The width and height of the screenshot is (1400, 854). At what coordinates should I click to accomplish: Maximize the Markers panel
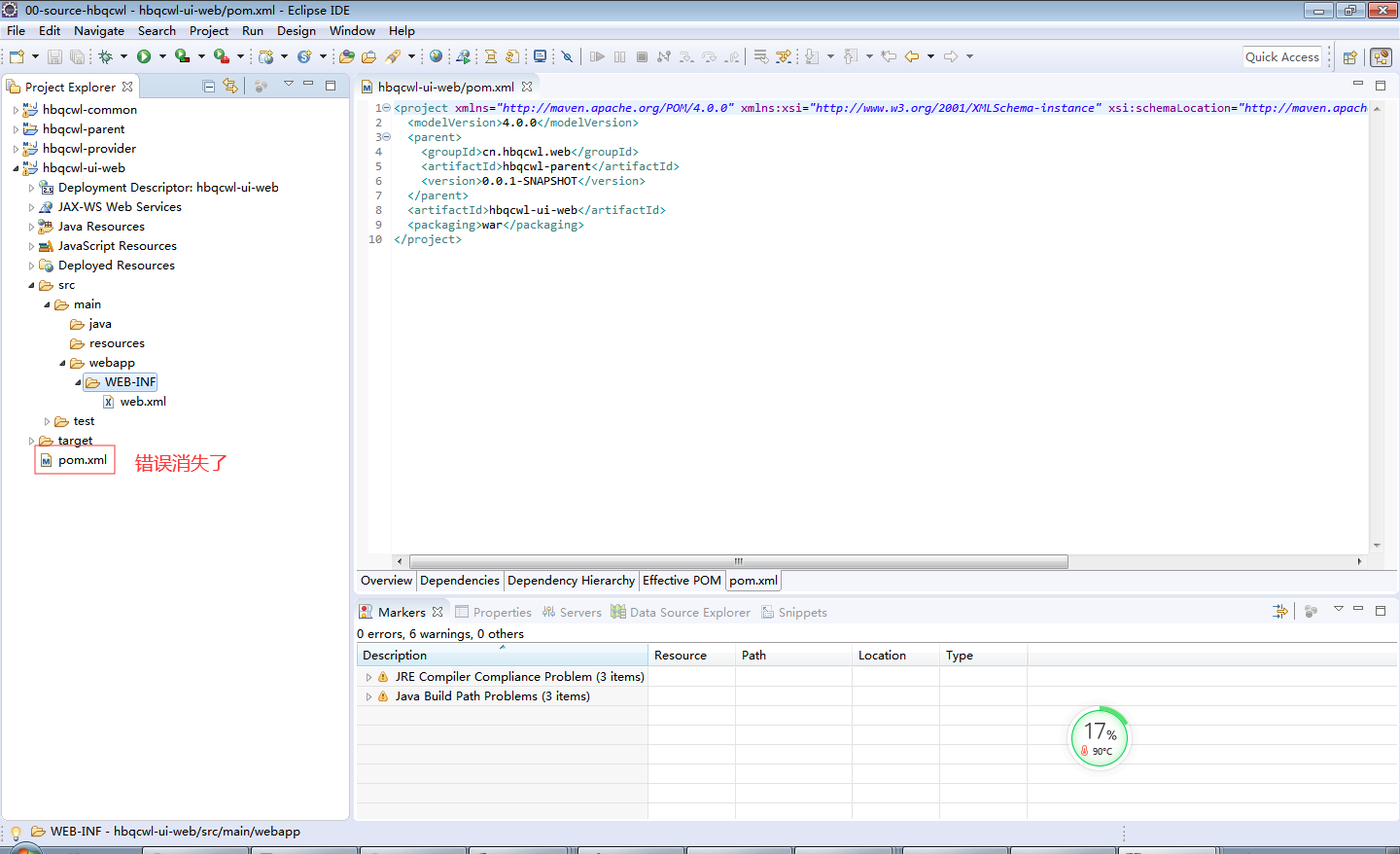1381,611
